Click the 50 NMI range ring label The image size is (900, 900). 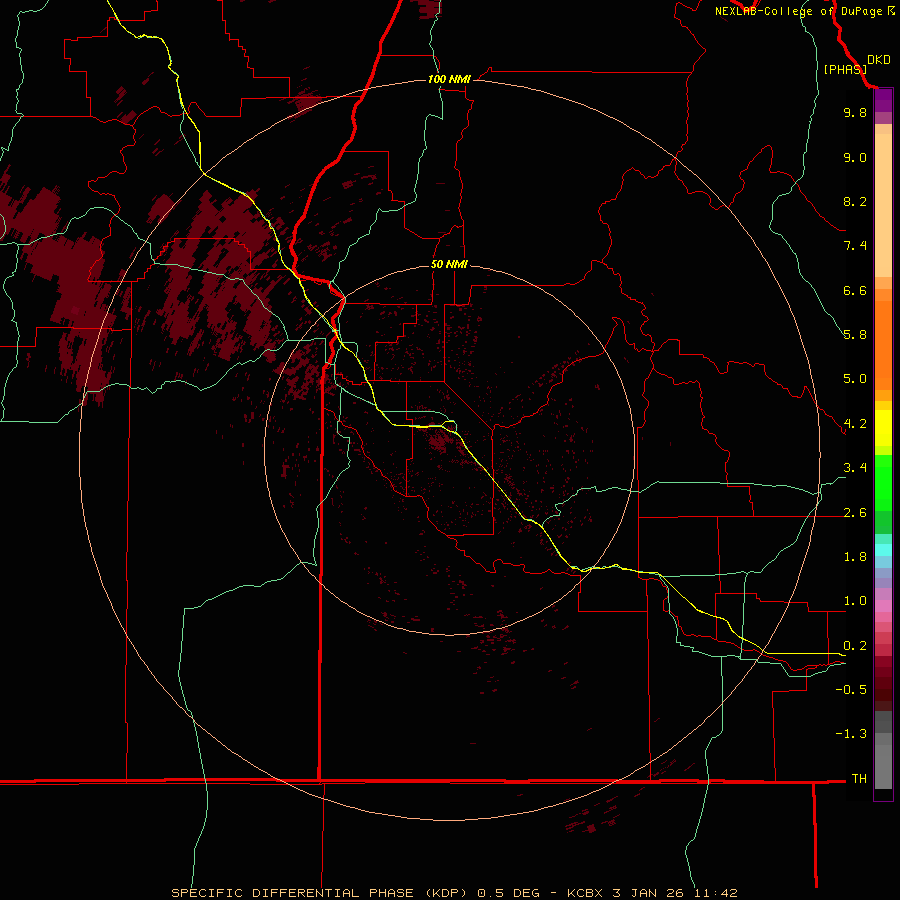449,264
